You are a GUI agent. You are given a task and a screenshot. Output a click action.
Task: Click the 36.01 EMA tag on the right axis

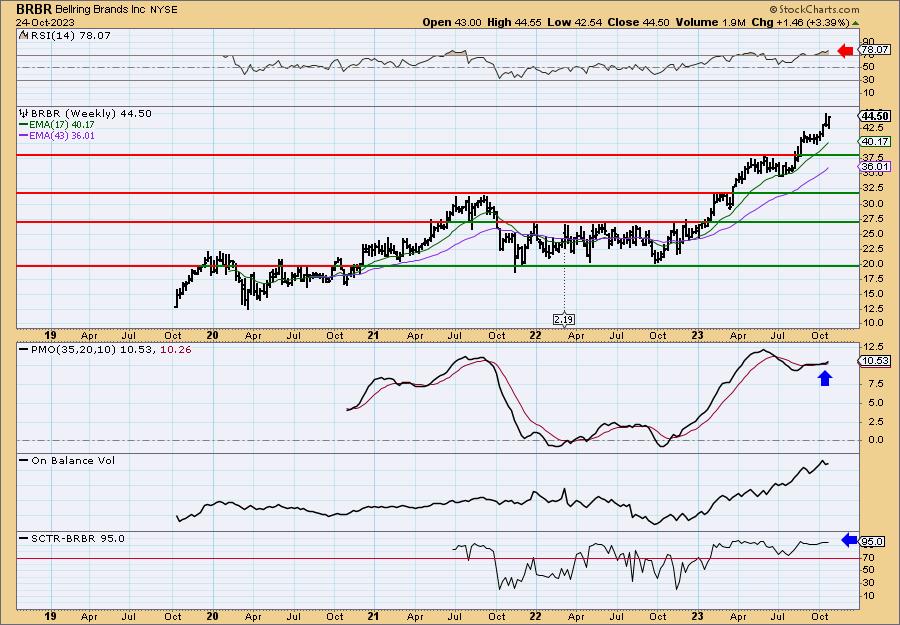[874, 167]
